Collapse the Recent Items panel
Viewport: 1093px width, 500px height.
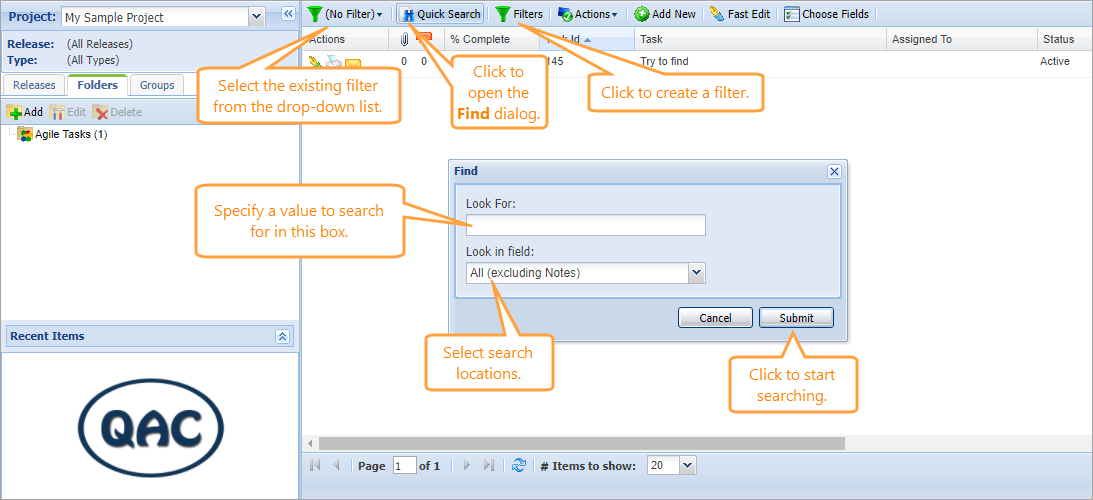(282, 336)
